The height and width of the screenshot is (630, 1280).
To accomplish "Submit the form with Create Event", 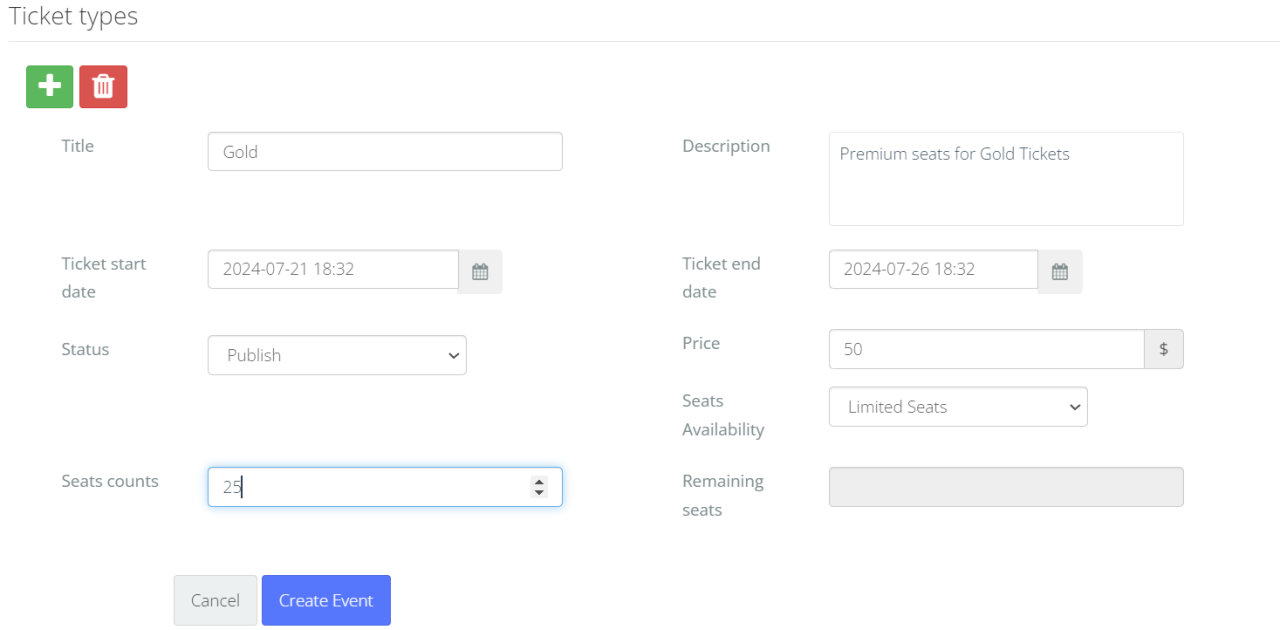I will click(326, 600).
